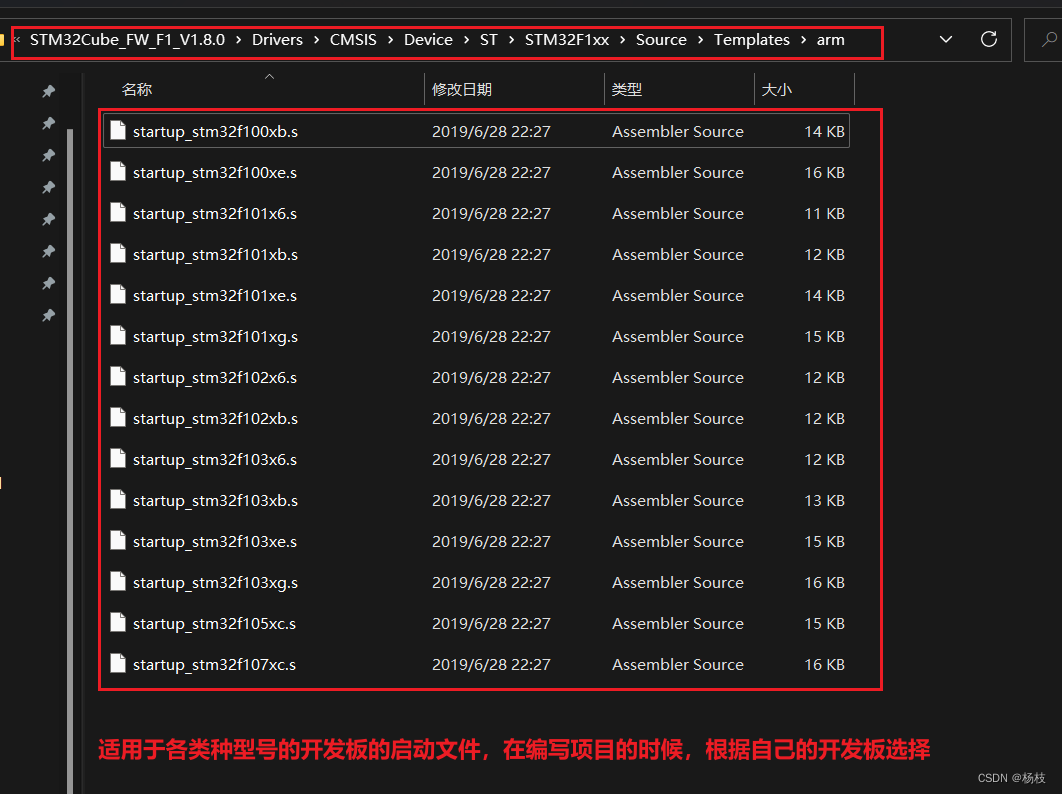Screen dimensions: 1062x794
Task: Sort files by 大小 column
Action: 777,89
